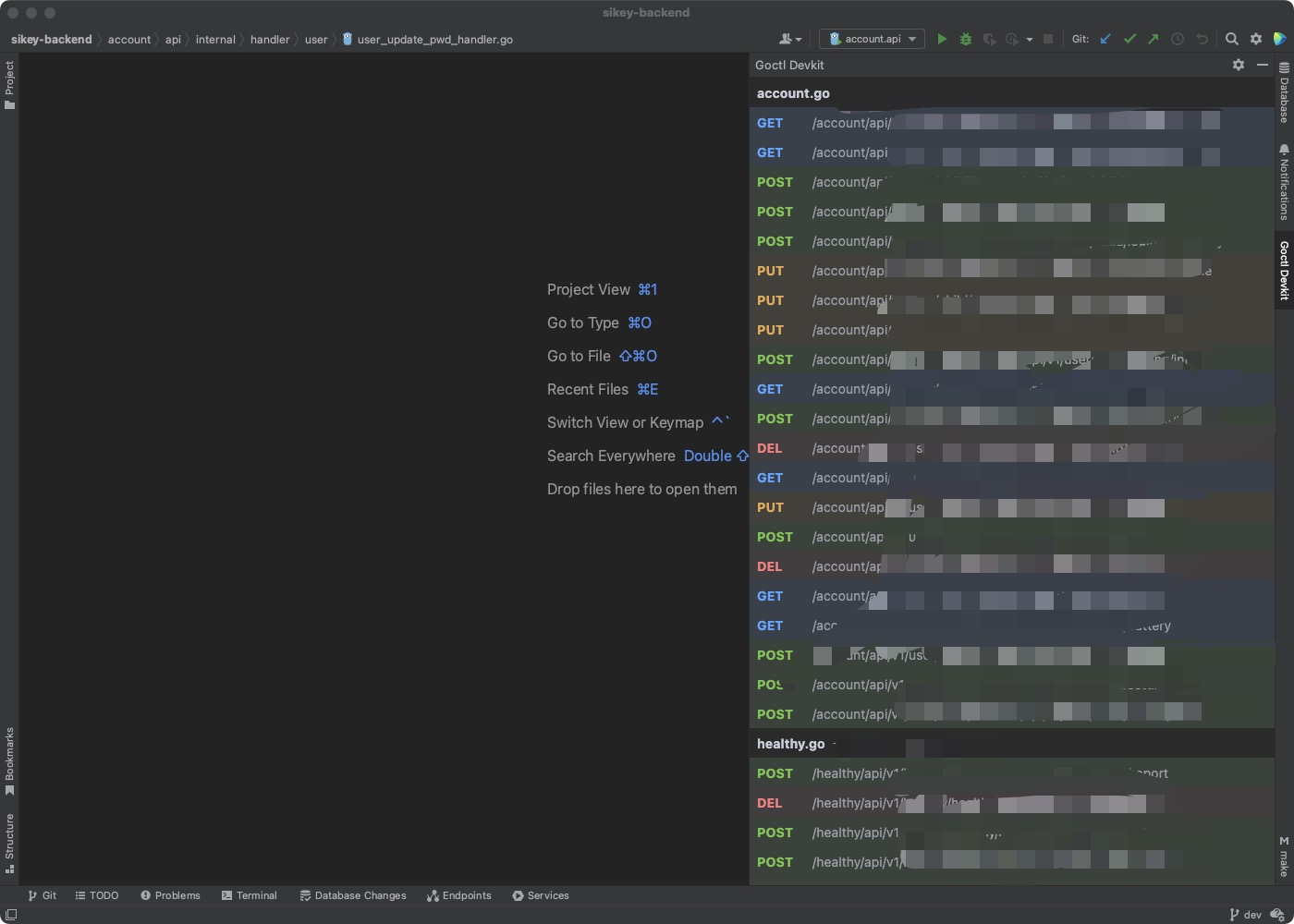The width and height of the screenshot is (1294, 924).
Task: Open Search Everywhere magnifier icon
Action: point(1232,39)
